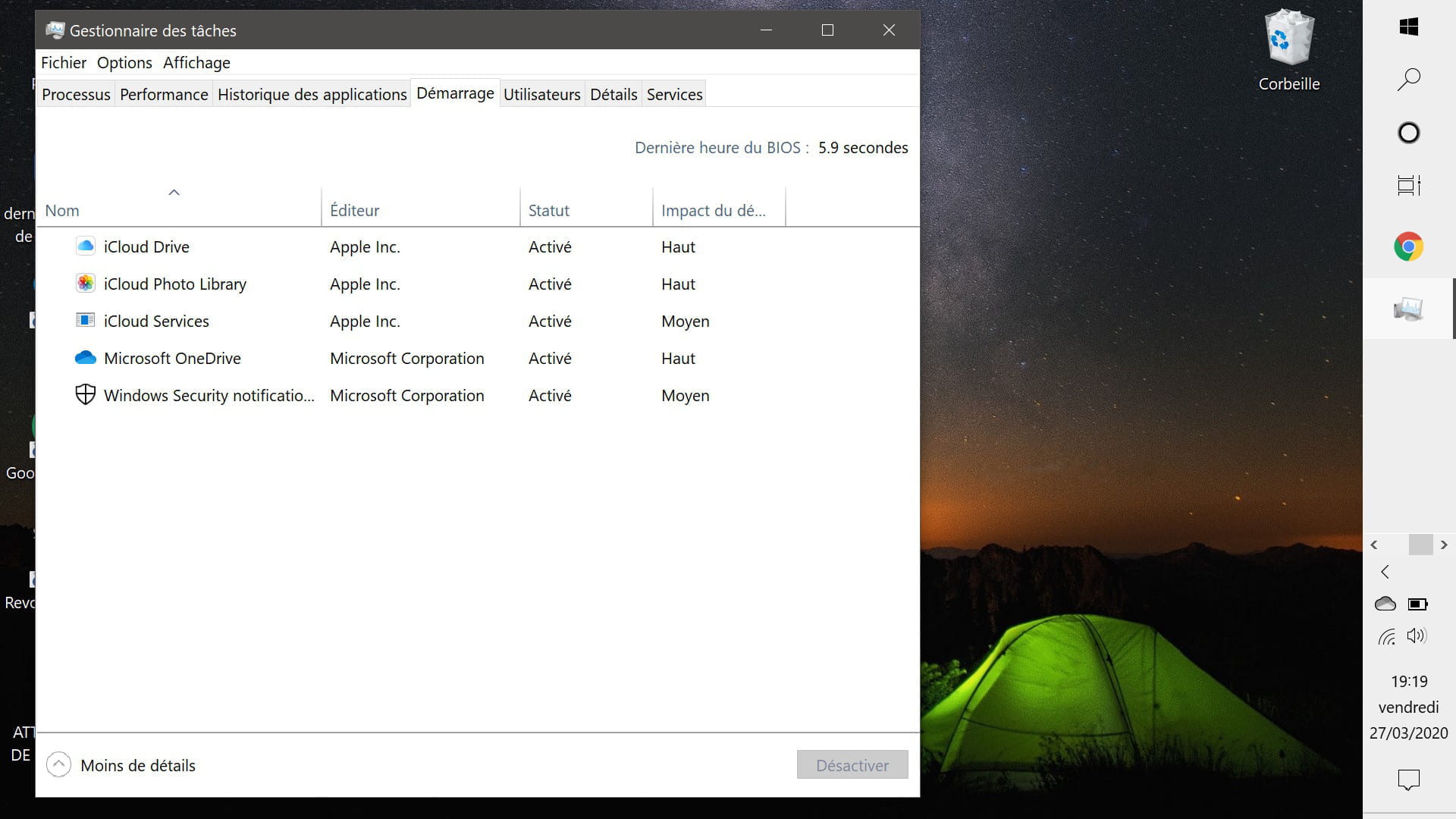Select the iCloud Drive row name
1456x819 pixels.
[146, 246]
